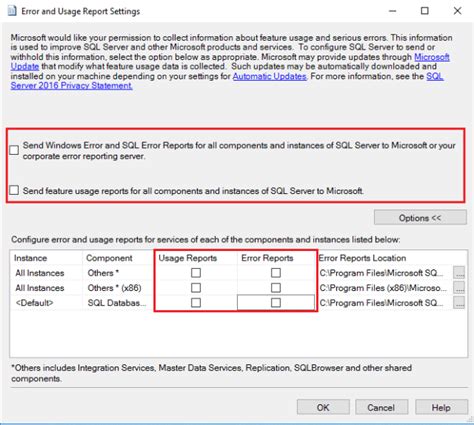Select the Error Reports Location column header
The image size is (474, 425).
pos(362,258)
